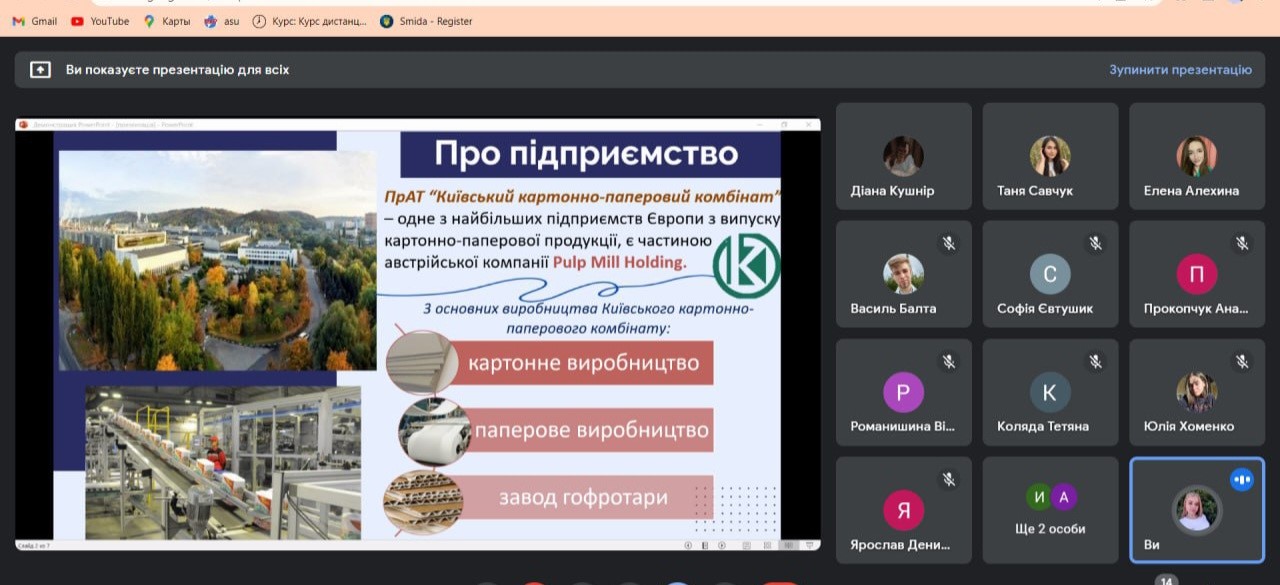Click muted microphone icon on Василь Балта tile
This screenshot has width=1280, height=585.
pyautogui.click(x=948, y=243)
